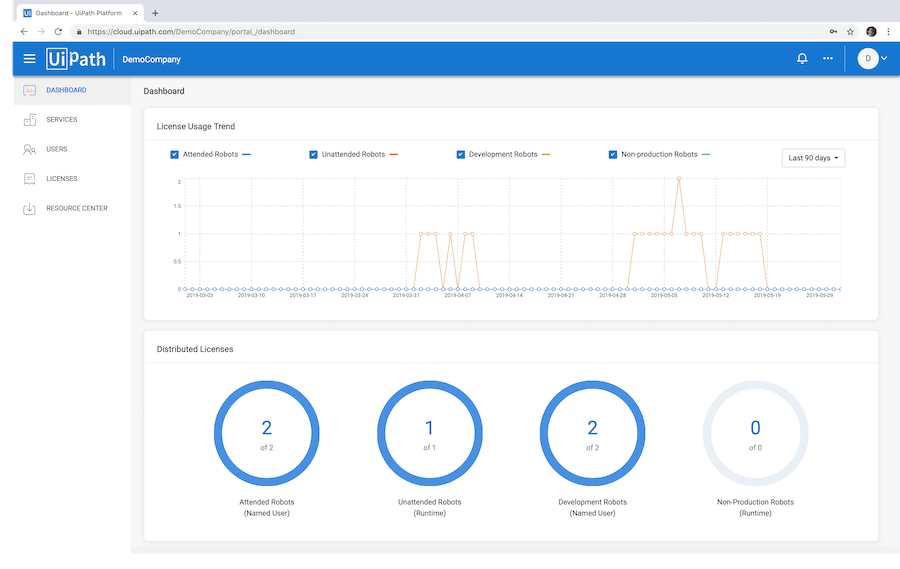900x569 pixels.
Task: Click the 2019-03-03 date axis label
Action: click(200, 295)
